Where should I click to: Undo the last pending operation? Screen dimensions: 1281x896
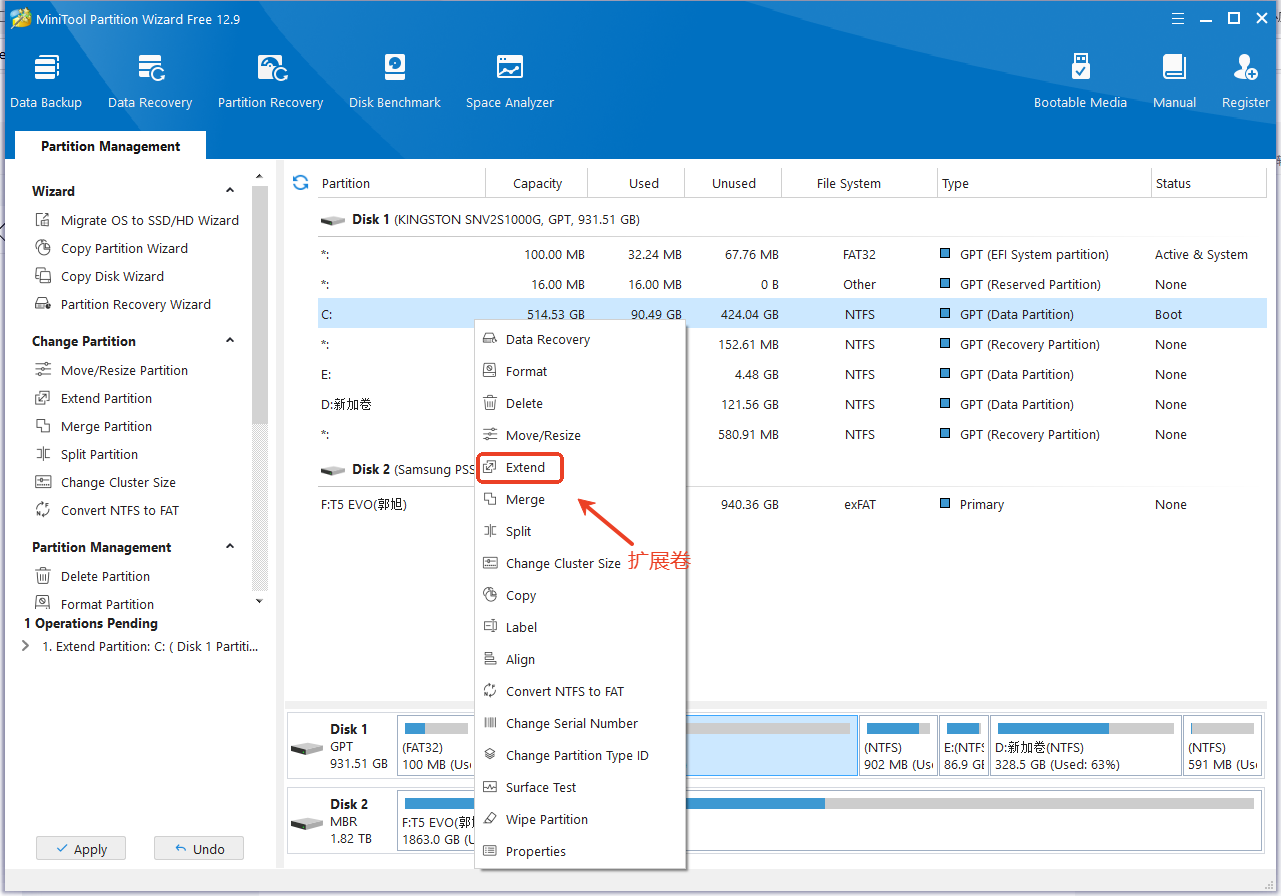pyautogui.click(x=199, y=849)
